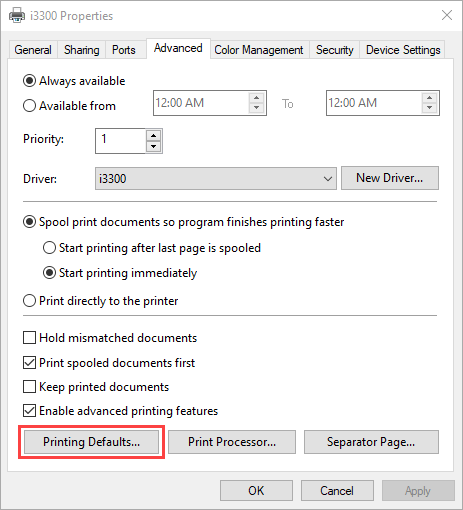Go to the Ports tab
This screenshot has height=510, width=463.
pos(124,50)
